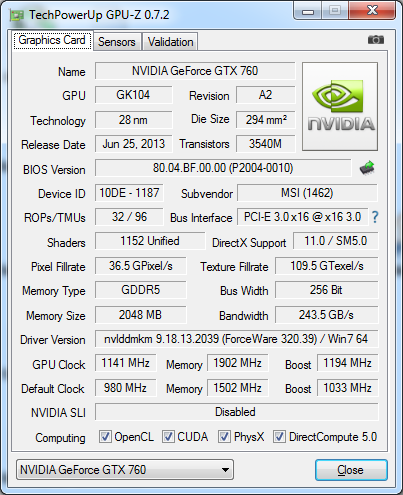The width and height of the screenshot is (403, 495).
Task: Click the Name field NVIDIA GeForce GTX 760
Action: coord(195,71)
